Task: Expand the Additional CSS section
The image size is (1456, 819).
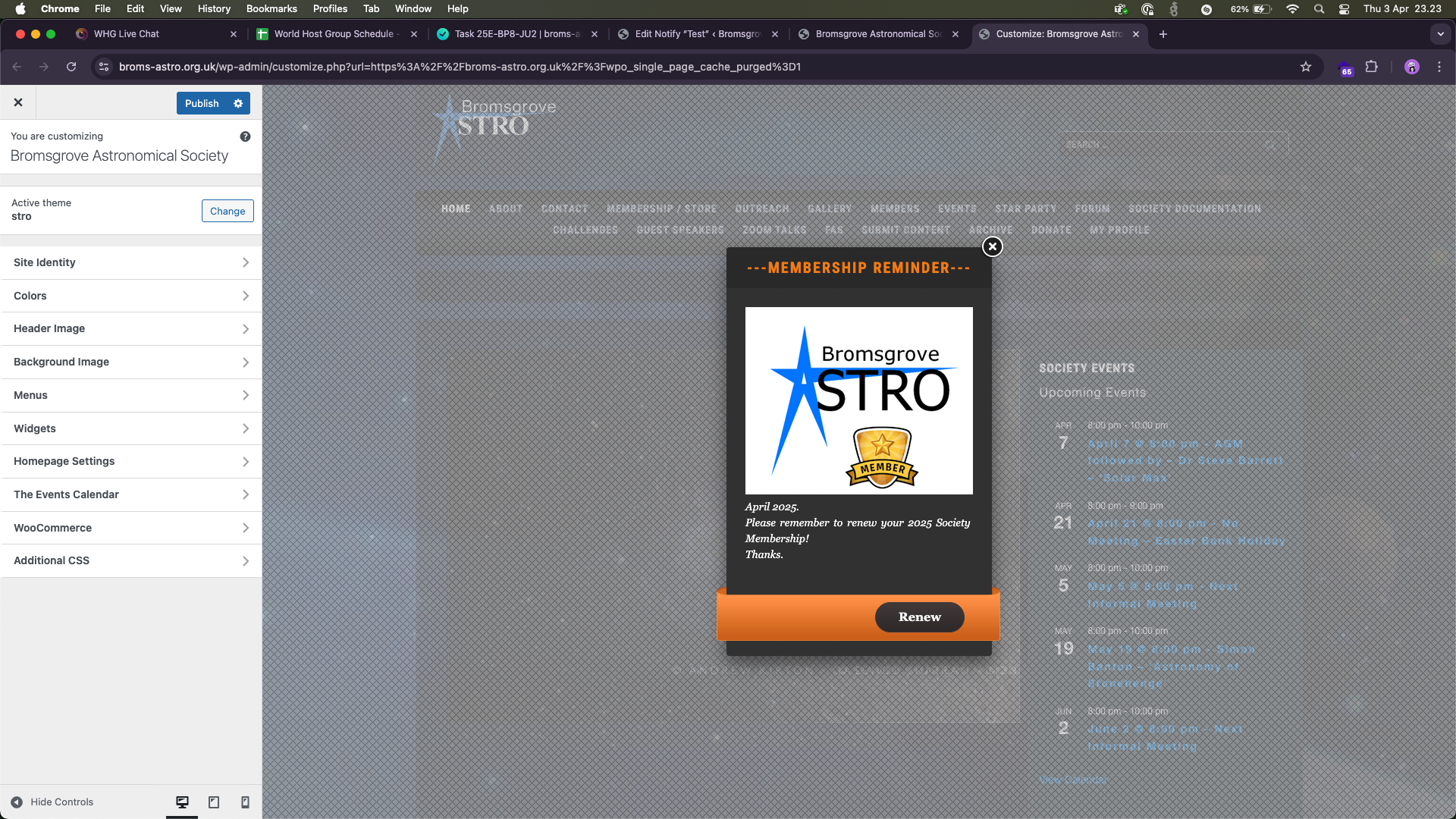Action: (130, 560)
